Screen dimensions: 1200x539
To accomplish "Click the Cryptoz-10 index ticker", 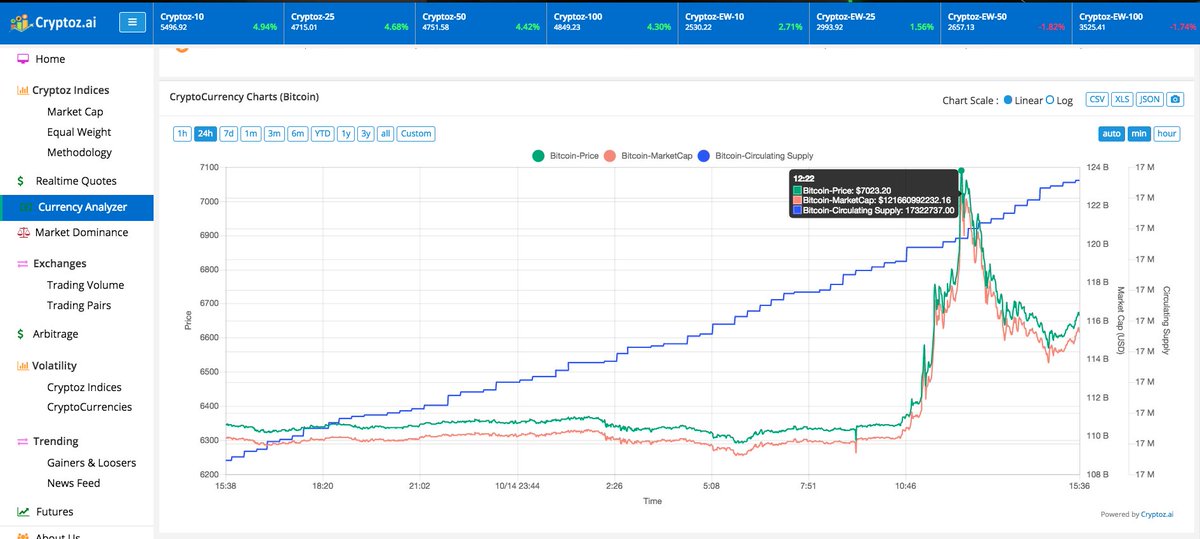I will coord(217,21).
